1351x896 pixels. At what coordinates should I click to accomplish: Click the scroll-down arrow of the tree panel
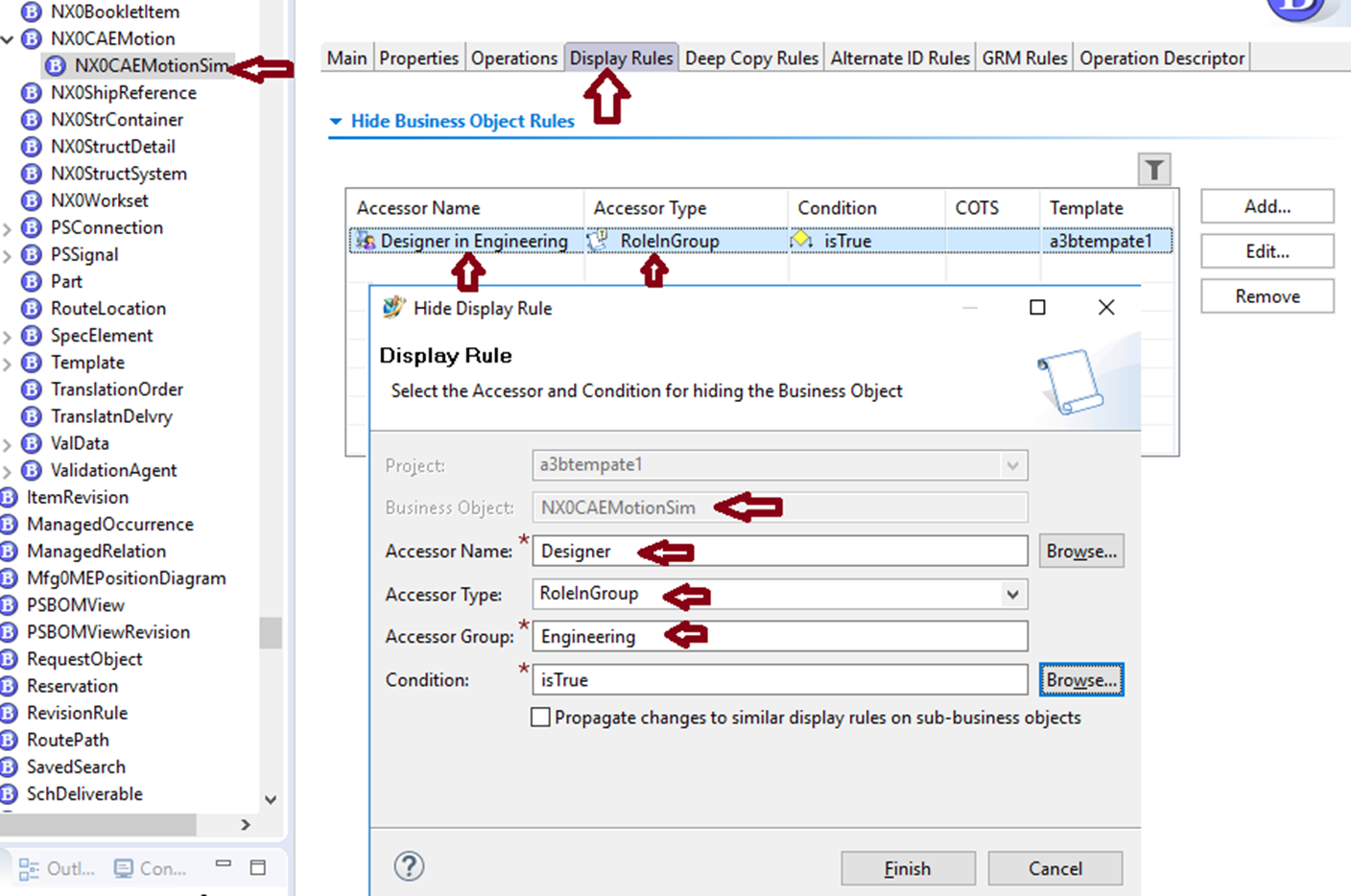(271, 799)
